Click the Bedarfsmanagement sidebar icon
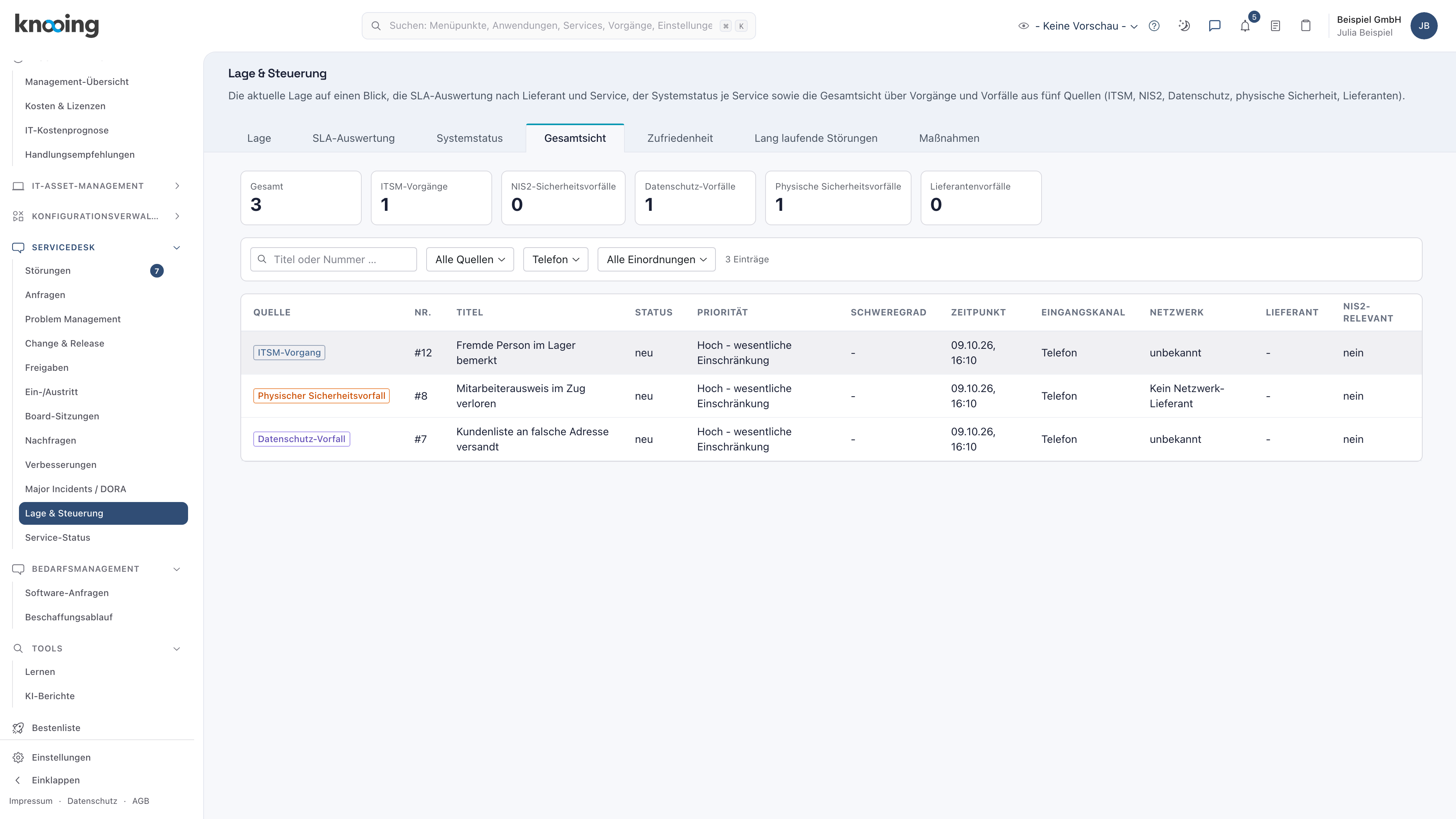The width and height of the screenshot is (1456, 819). 18,569
